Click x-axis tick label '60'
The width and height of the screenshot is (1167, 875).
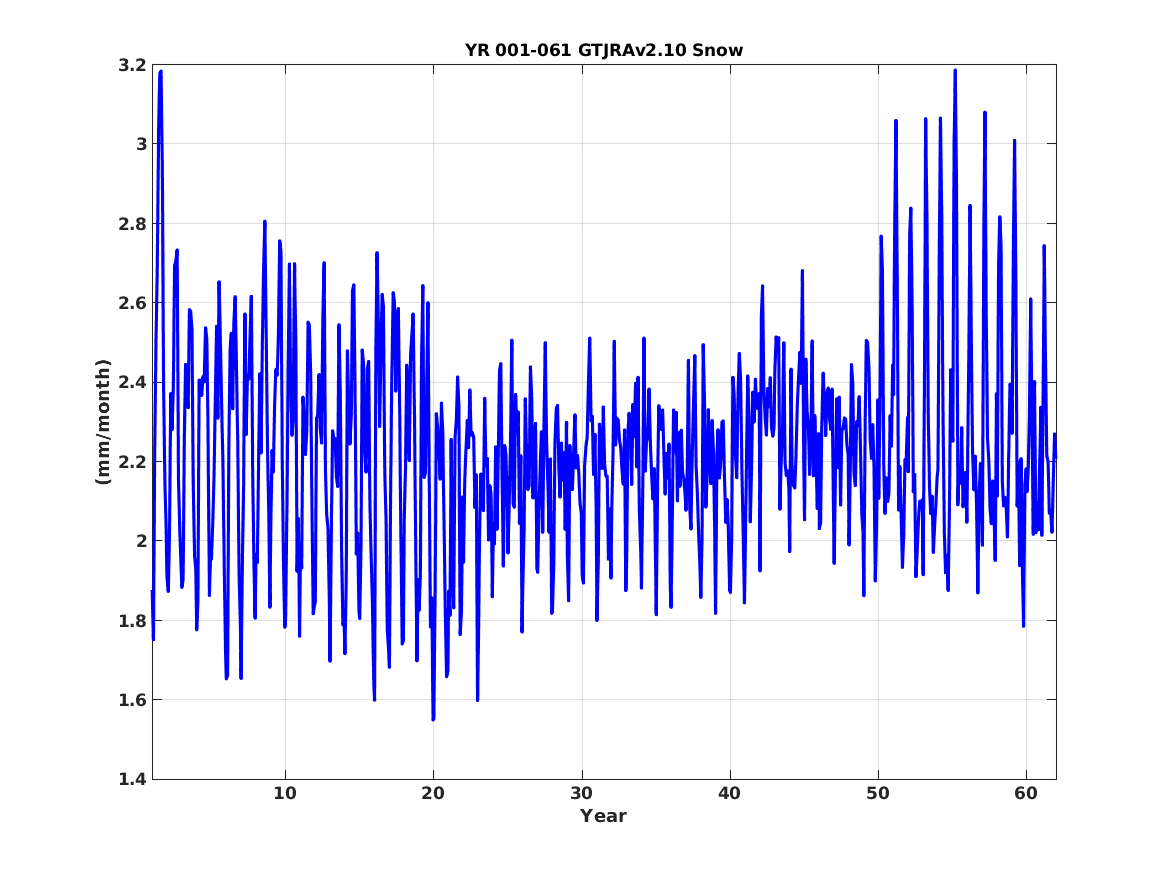click(1026, 794)
